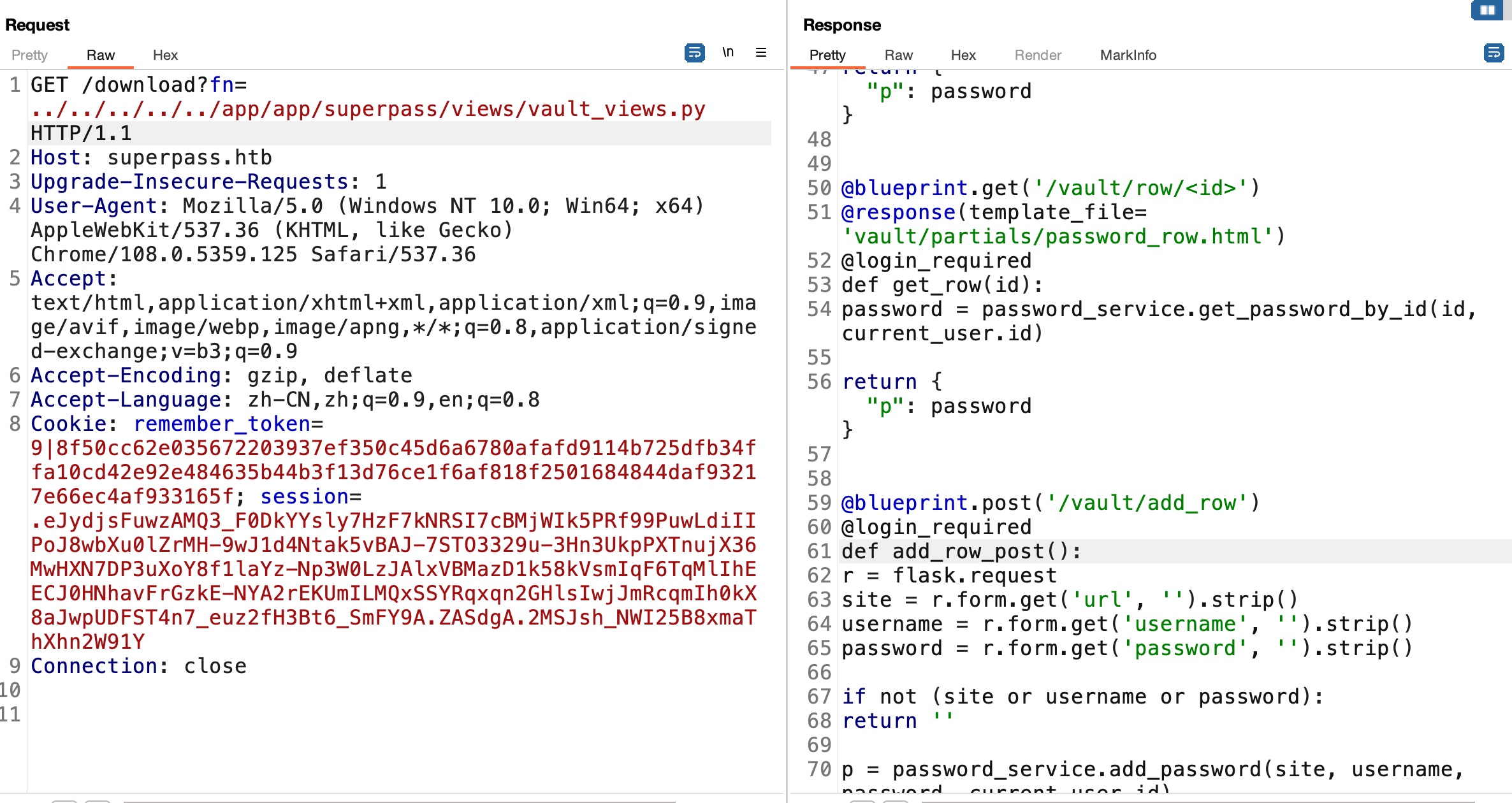Select the Request Raw tab
Screen dimensions: 1512x803
[100, 55]
